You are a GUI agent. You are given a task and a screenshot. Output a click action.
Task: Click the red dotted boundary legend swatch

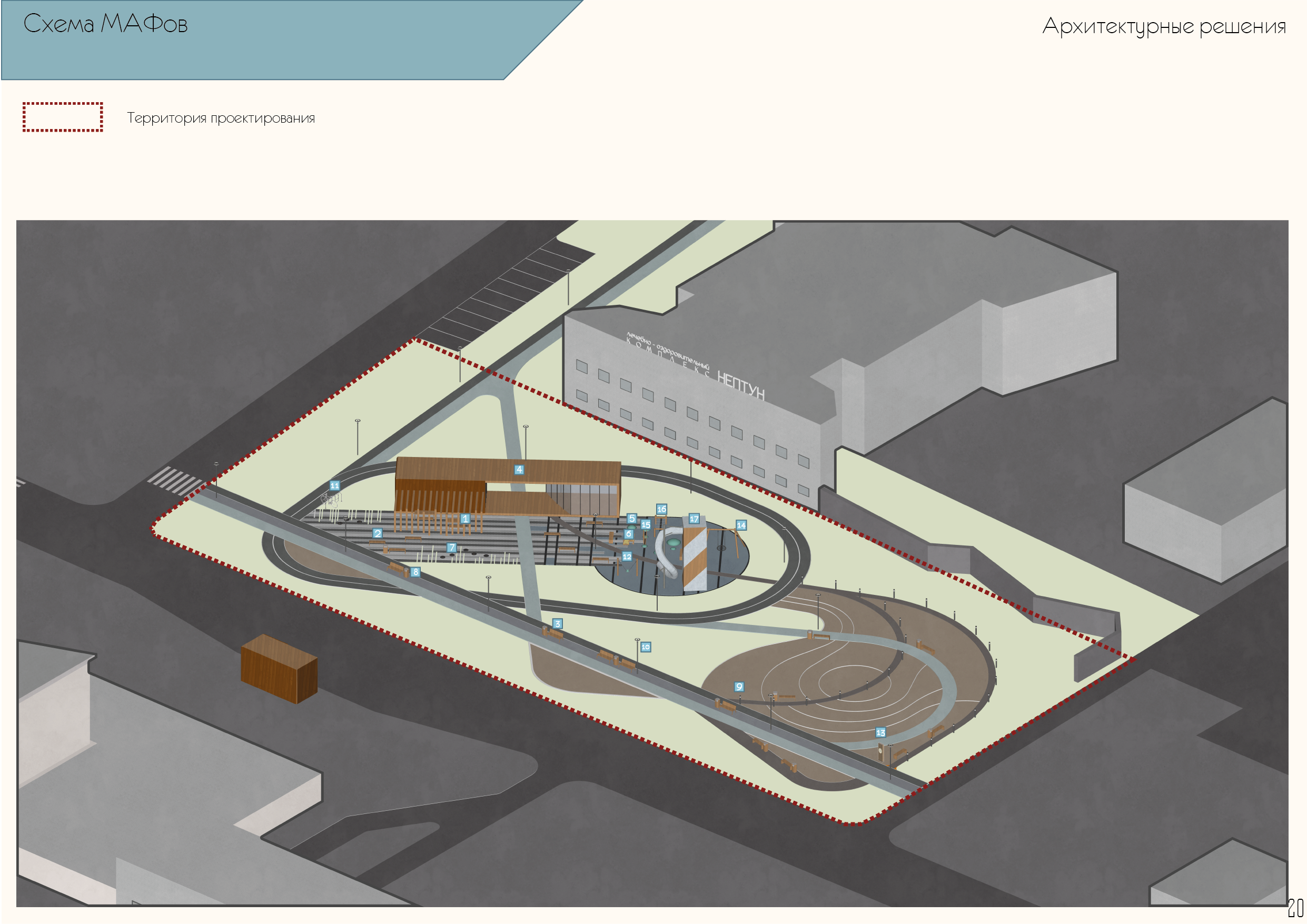(x=63, y=117)
